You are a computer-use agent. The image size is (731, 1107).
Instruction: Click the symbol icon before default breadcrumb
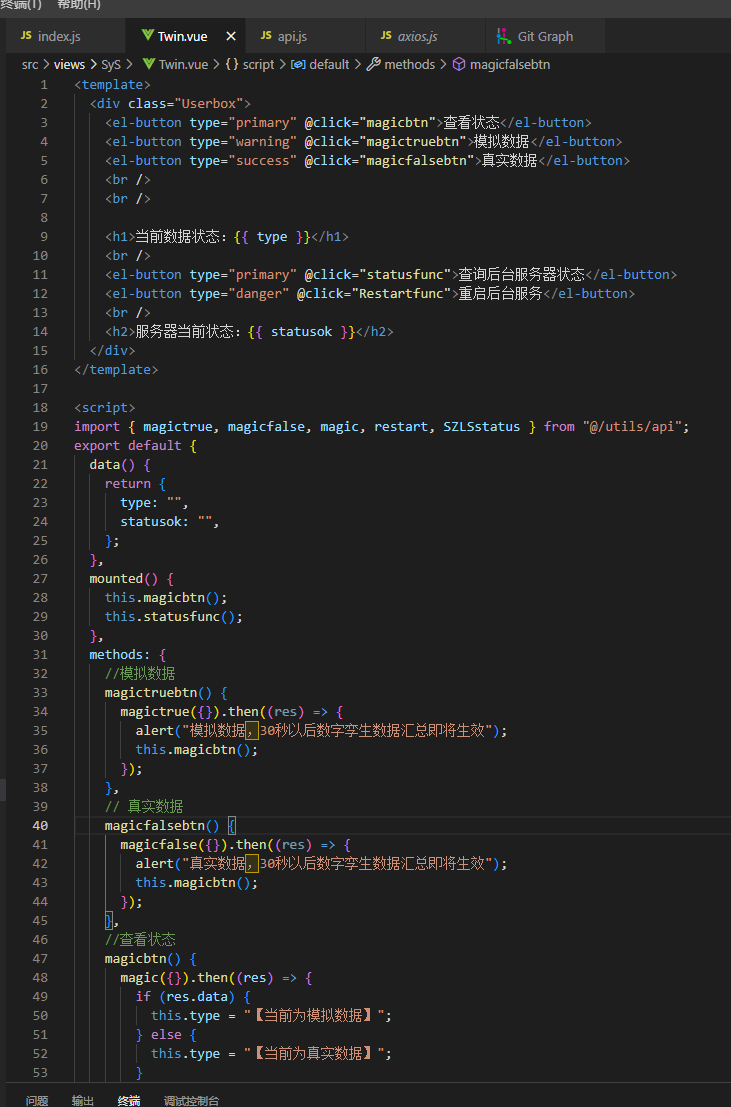[x=298, y=64]
